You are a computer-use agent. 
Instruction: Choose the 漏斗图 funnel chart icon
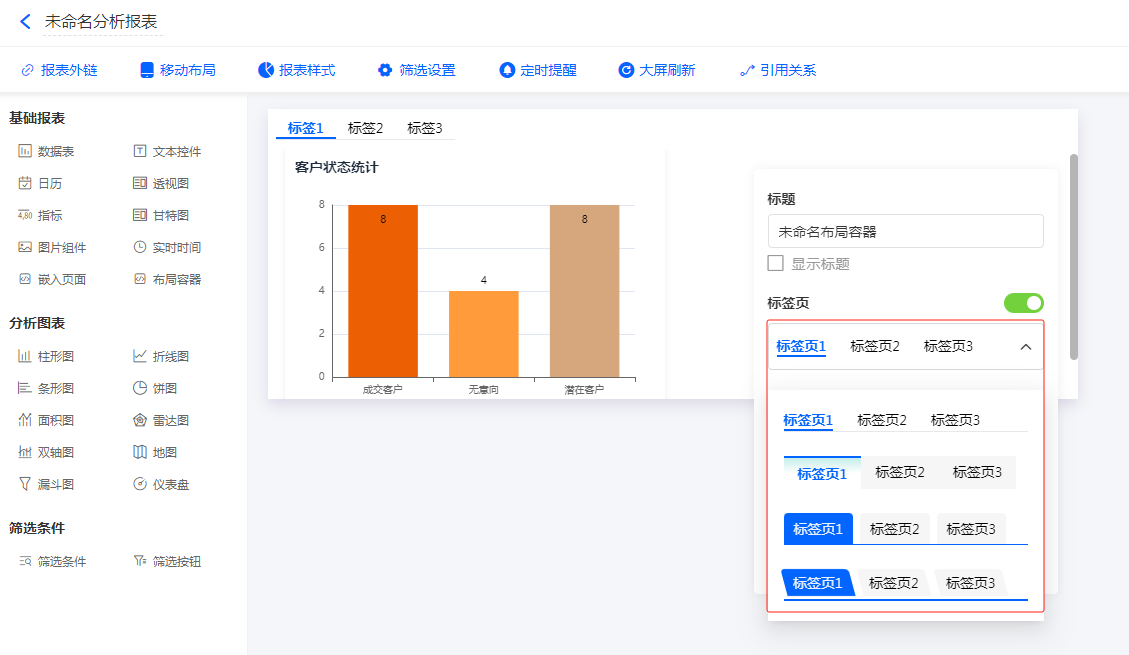tap(46, 484)
